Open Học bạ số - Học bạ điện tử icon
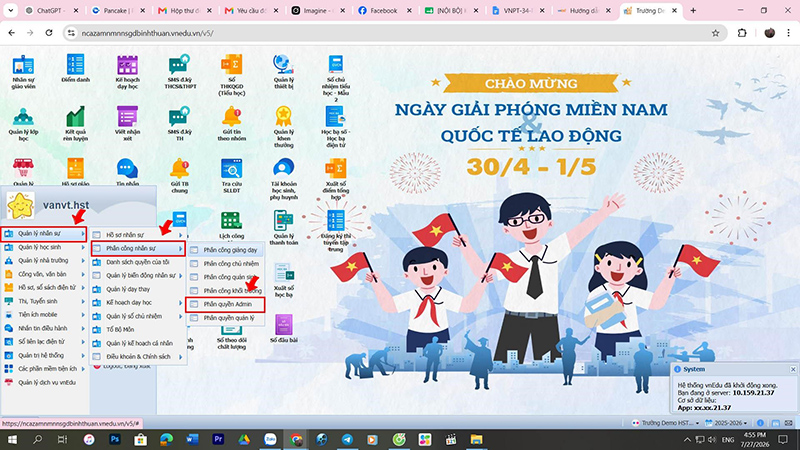This screenshot has height=450, width=800. click(336, 127)
